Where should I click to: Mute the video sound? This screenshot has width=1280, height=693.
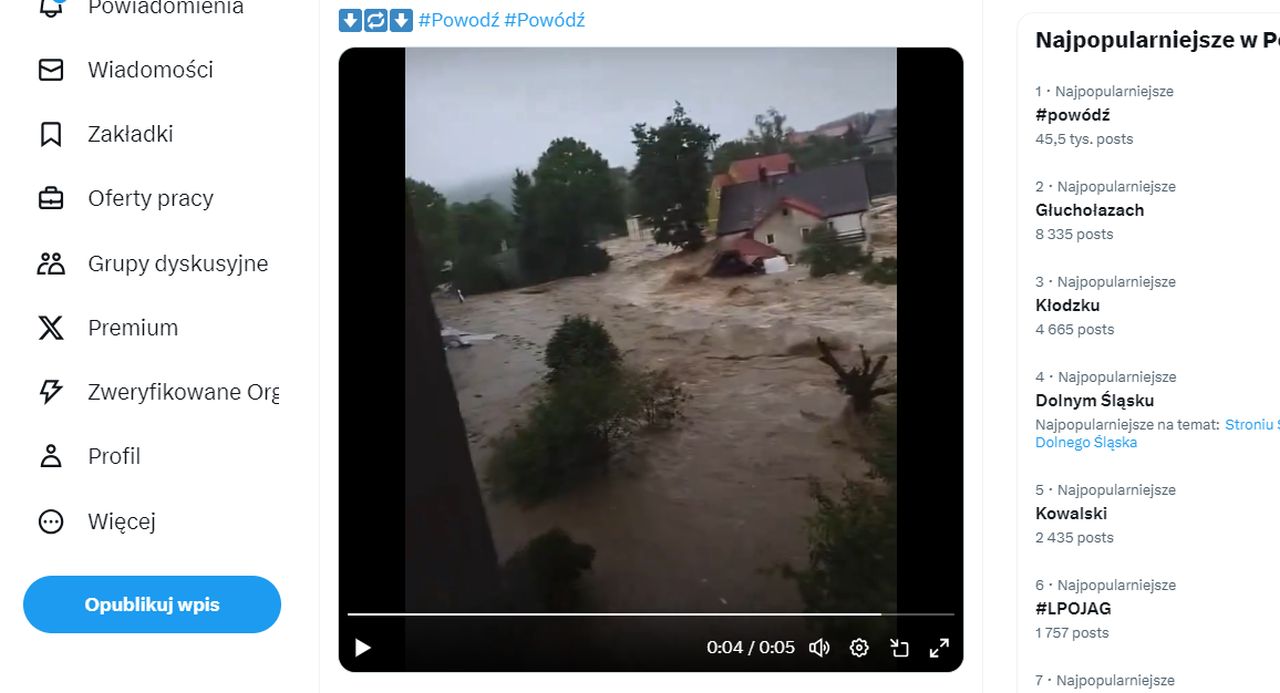pos(819,648)
